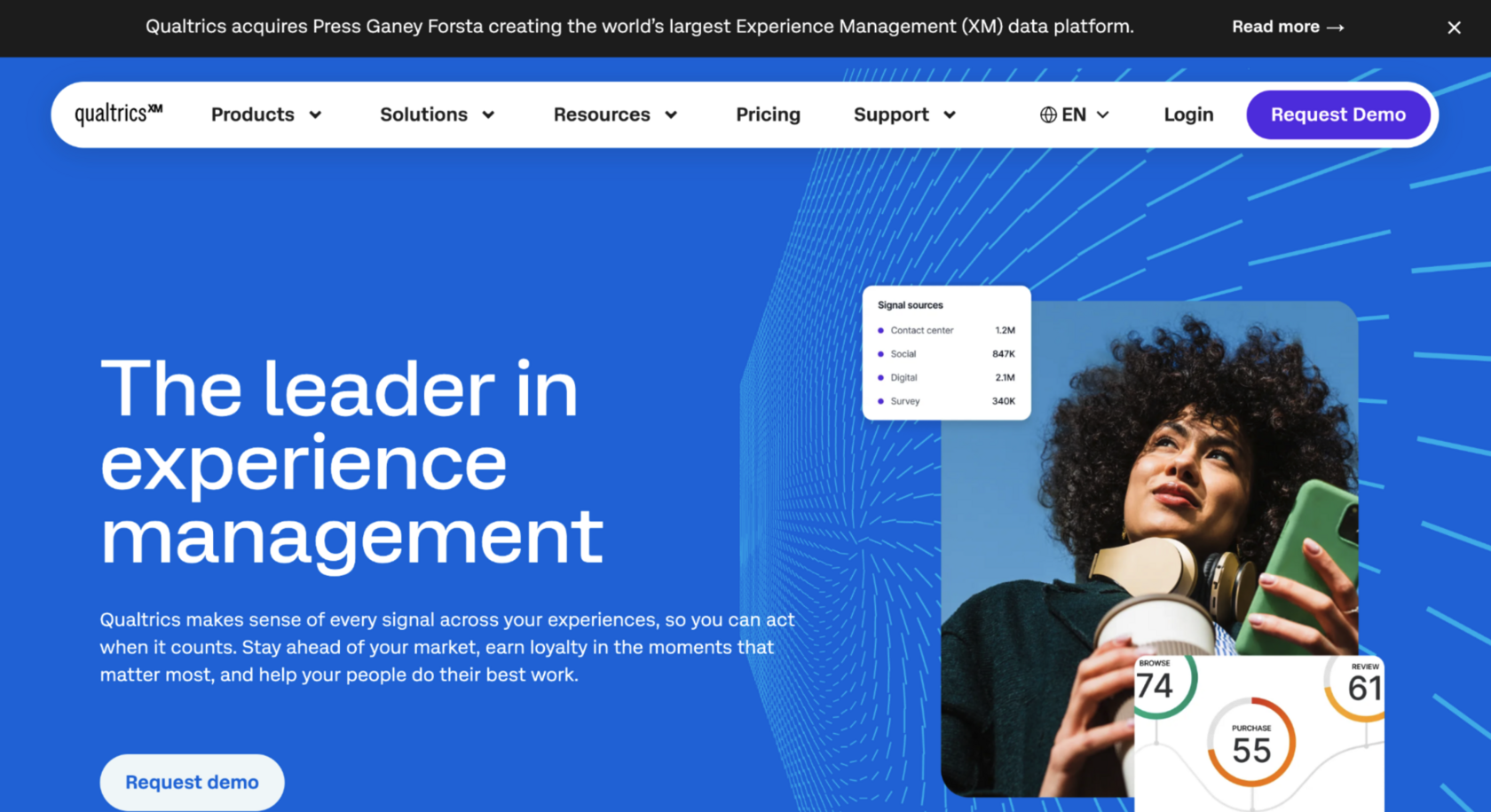Select the Survey row
Viewport: 1491px width, 812px height.
[946, 401]
